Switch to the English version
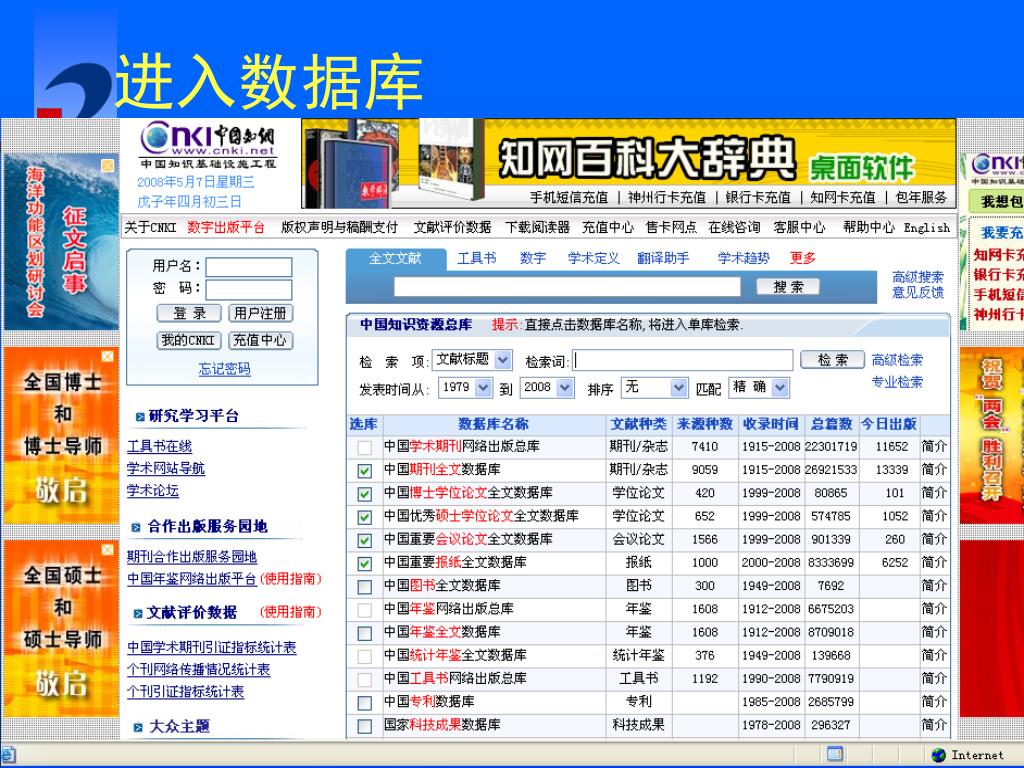Image resolution: width=1024 pixels, height=768 pixels. click(926, 227)
